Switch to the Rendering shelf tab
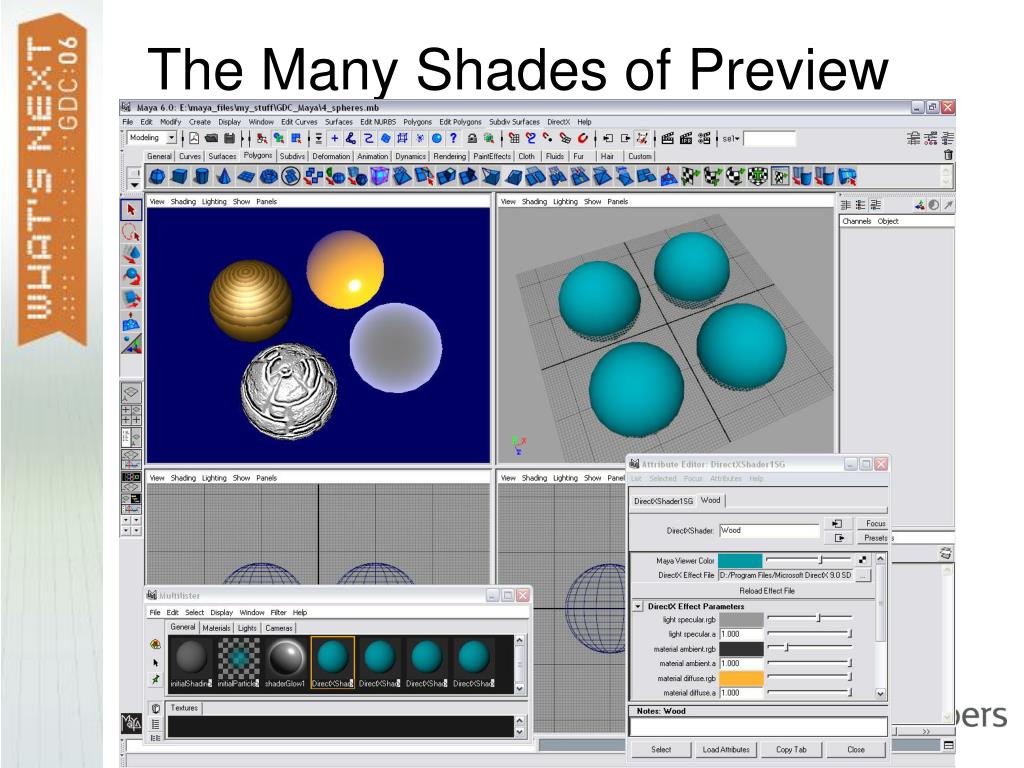 [449, 156]
